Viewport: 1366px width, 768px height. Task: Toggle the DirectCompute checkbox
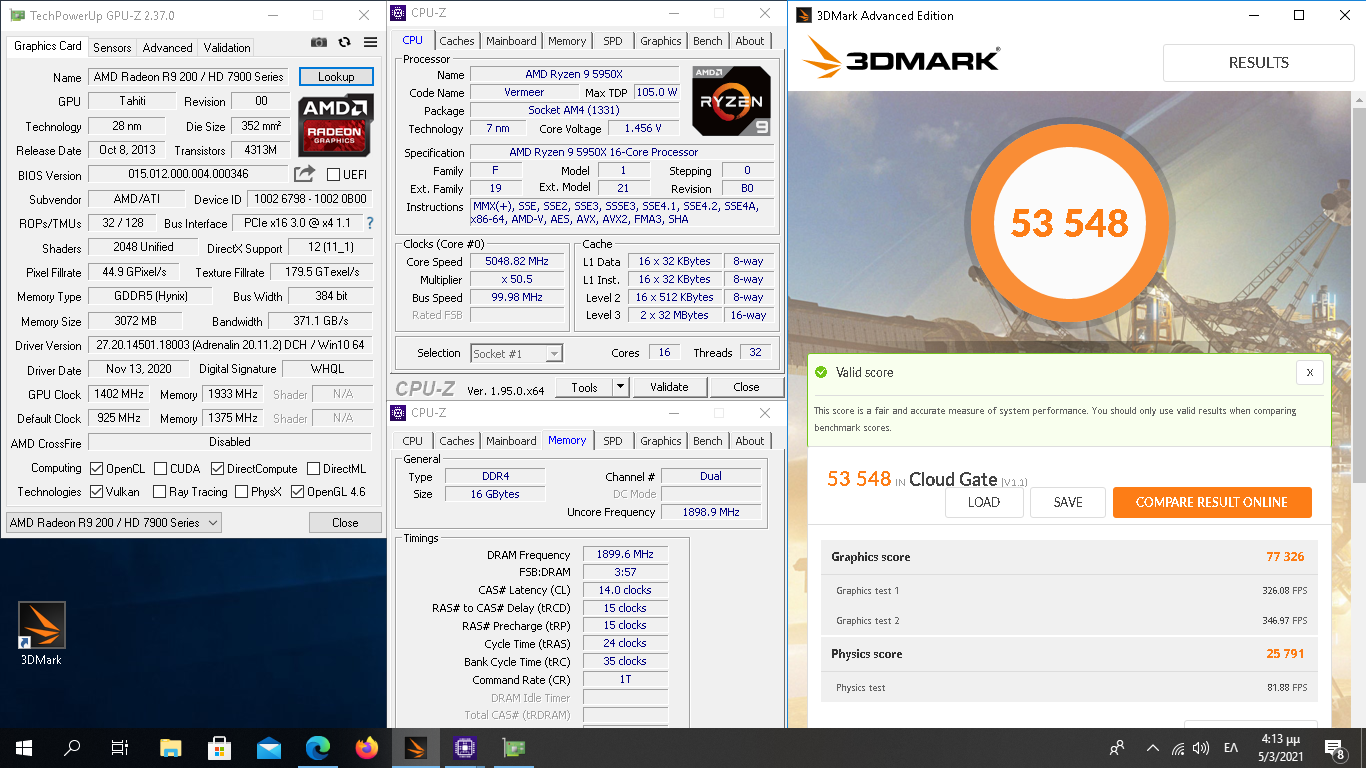tap(217, 468)
